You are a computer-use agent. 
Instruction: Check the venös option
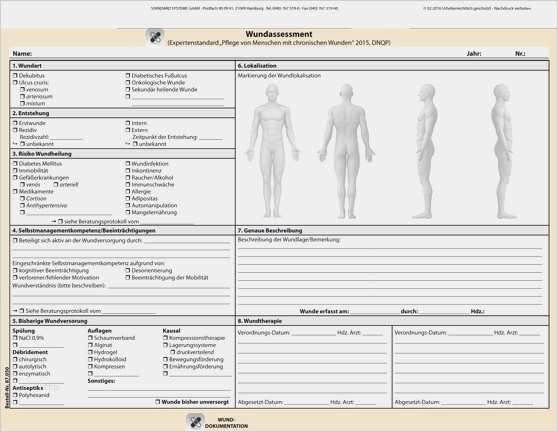click(22, 185)
